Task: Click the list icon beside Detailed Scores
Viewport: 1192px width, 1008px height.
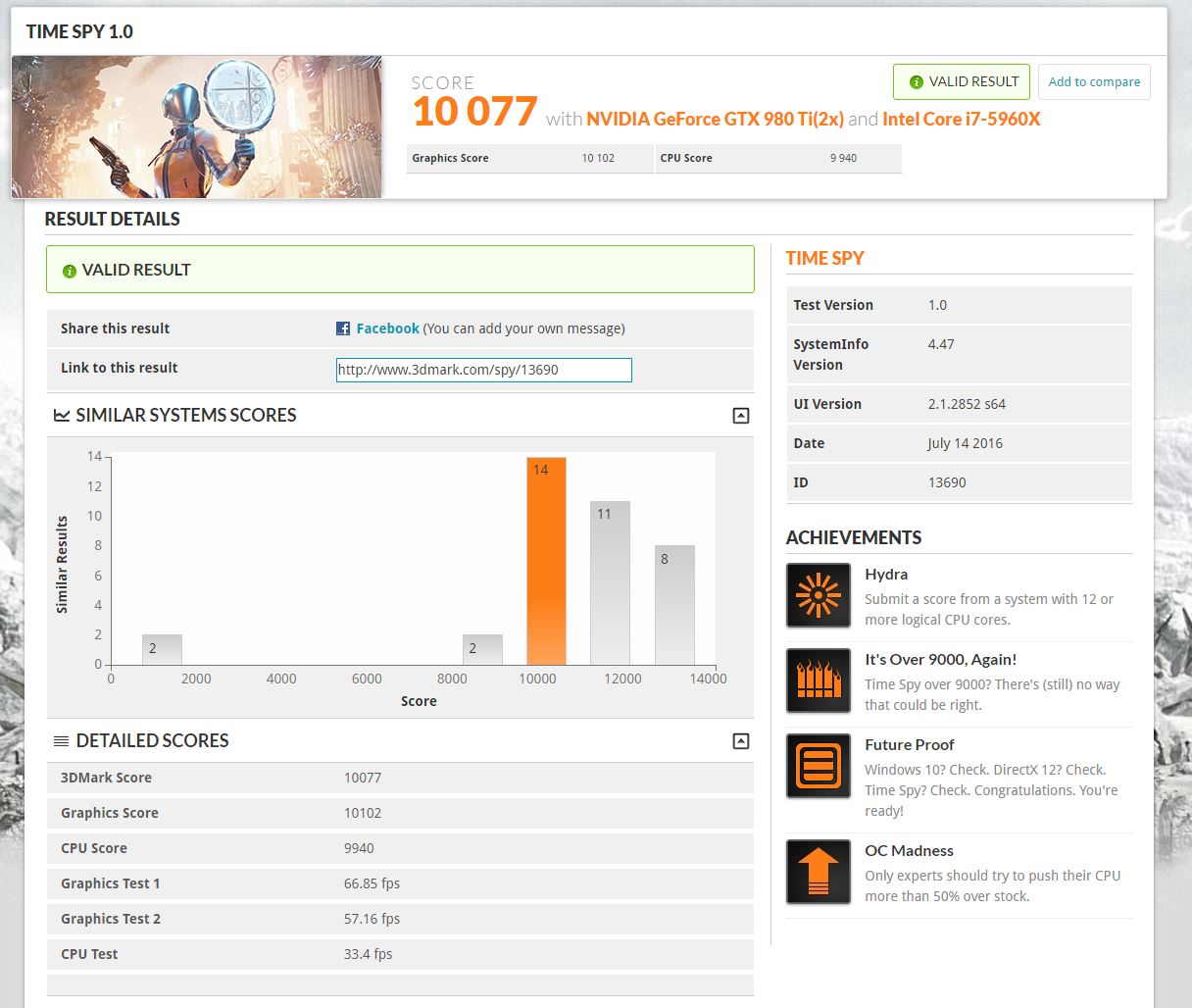Action: [x=62, y=741]
